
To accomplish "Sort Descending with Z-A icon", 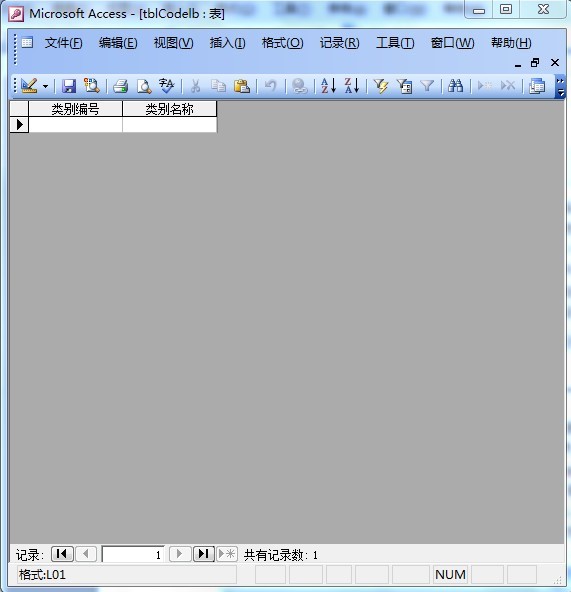I will tap(352, 86).
